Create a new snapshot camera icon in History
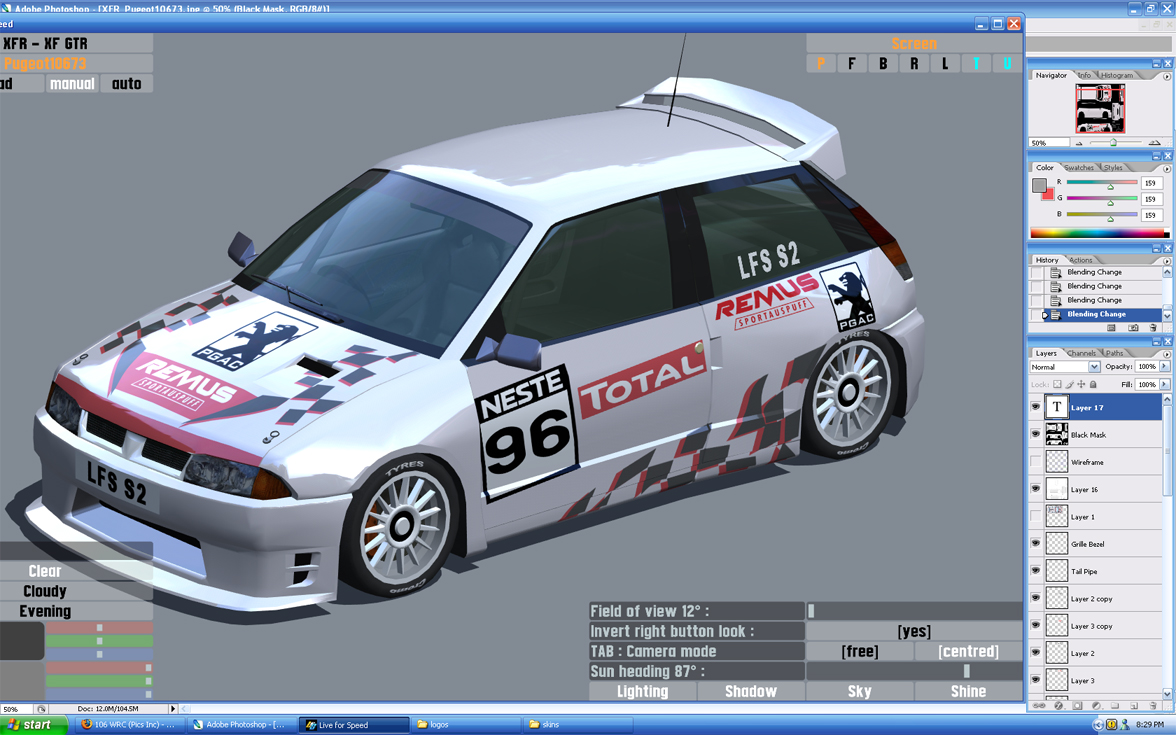The image size is (1176, 735). 1132,328
